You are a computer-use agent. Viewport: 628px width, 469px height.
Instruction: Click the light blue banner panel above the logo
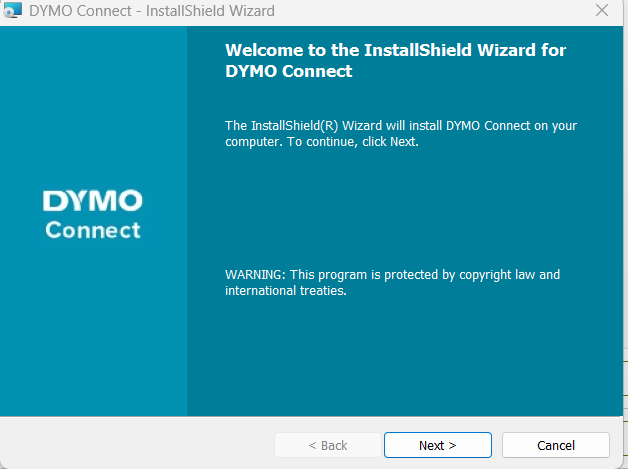click(x=93, y=104)
